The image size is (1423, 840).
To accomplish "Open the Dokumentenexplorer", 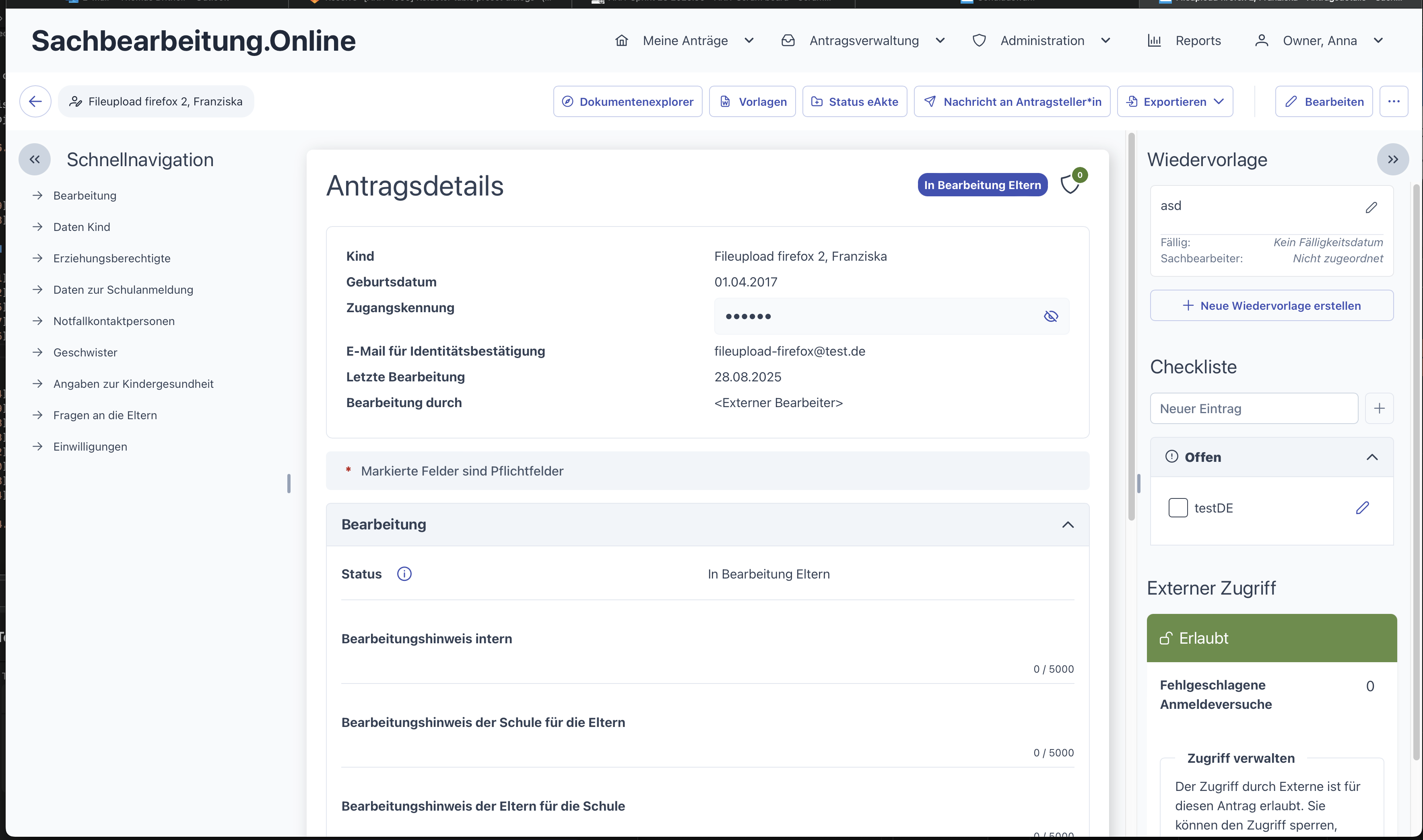I will pyautogui.click(x=627, y=101).
